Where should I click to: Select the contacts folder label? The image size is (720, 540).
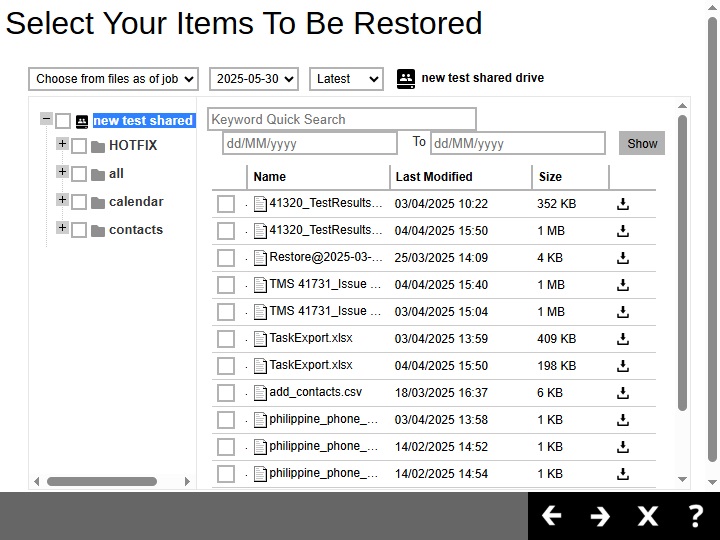click(x=136, y=230)
